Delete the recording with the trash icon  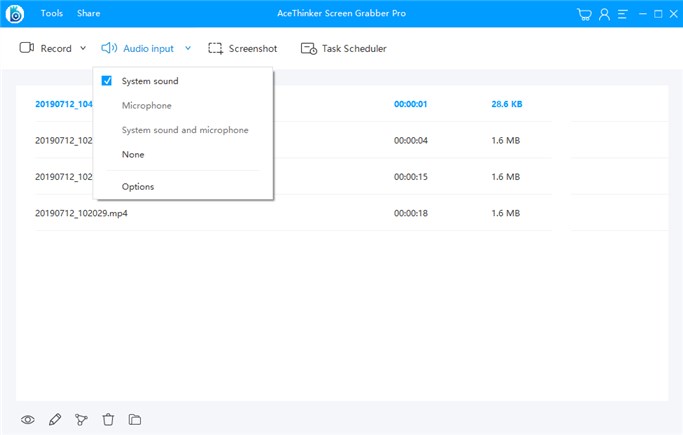click(x=108, y=420)
